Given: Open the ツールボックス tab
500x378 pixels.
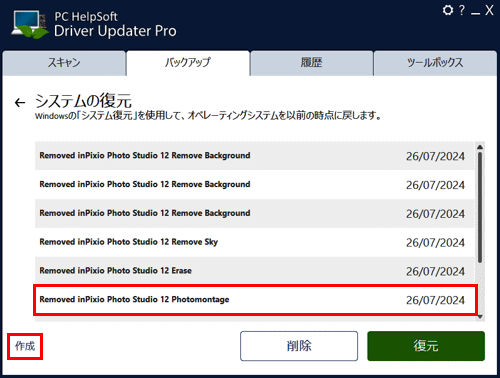Looking at the screenshot, I should [435, 63].
